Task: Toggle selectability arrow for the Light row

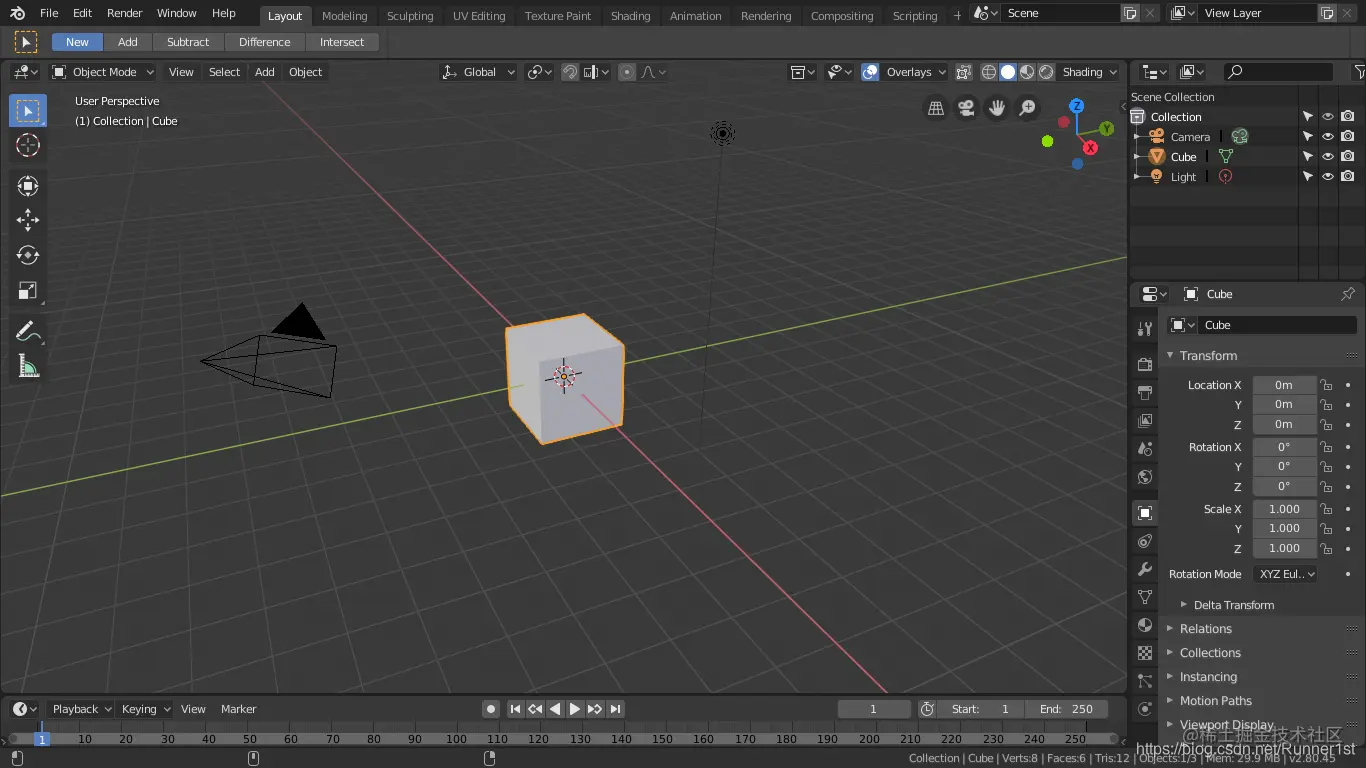Action: coord(1308,177)
